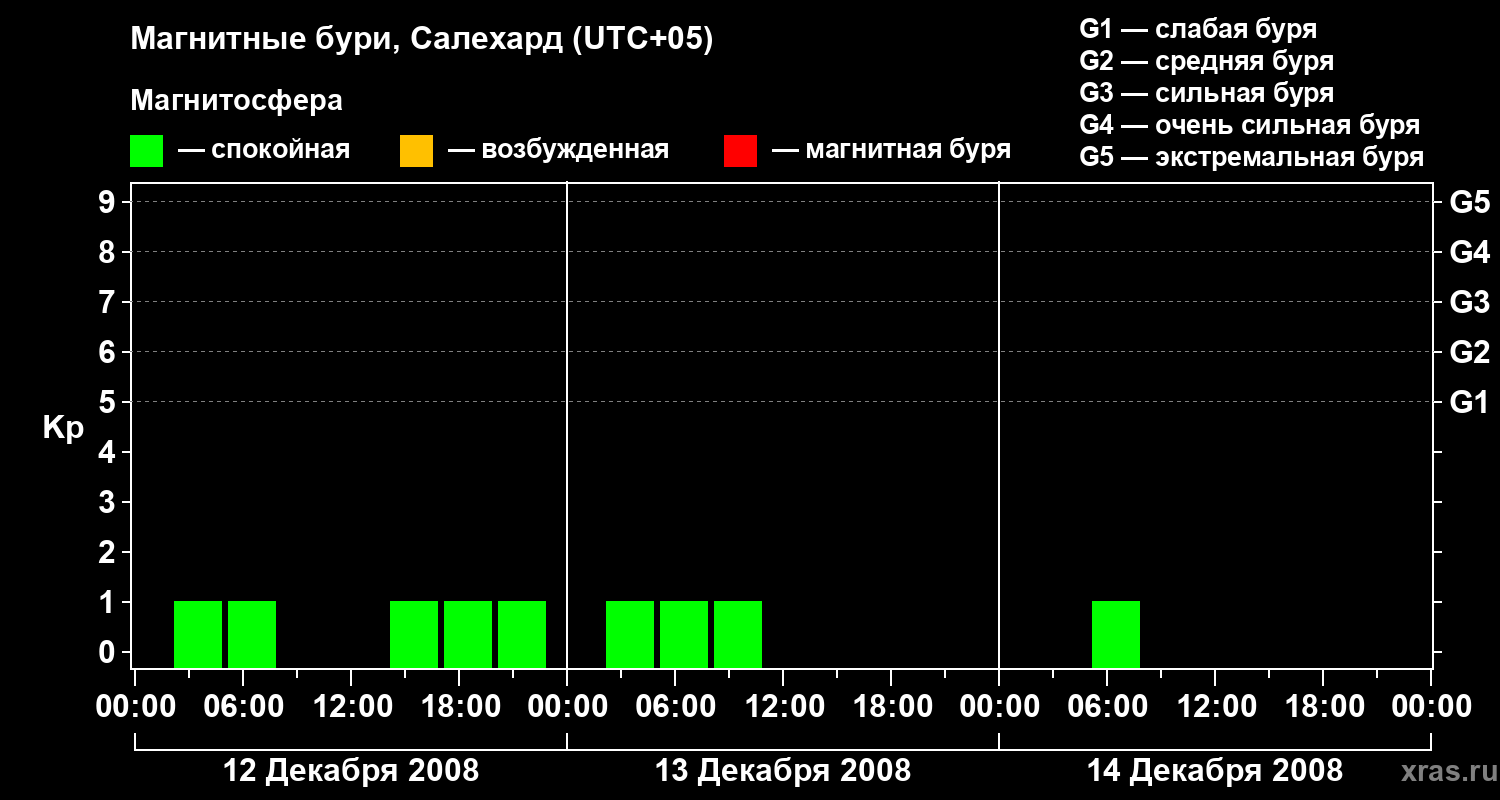
Task: Click the green 'спокойная' legend swatch
Action: [146, 151]
